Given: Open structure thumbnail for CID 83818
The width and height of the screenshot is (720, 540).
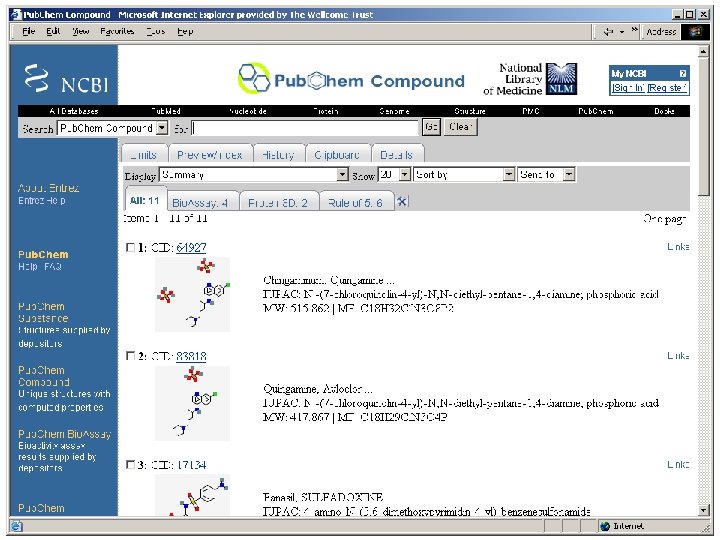Looking at the screenshot, I should [192, 404].
